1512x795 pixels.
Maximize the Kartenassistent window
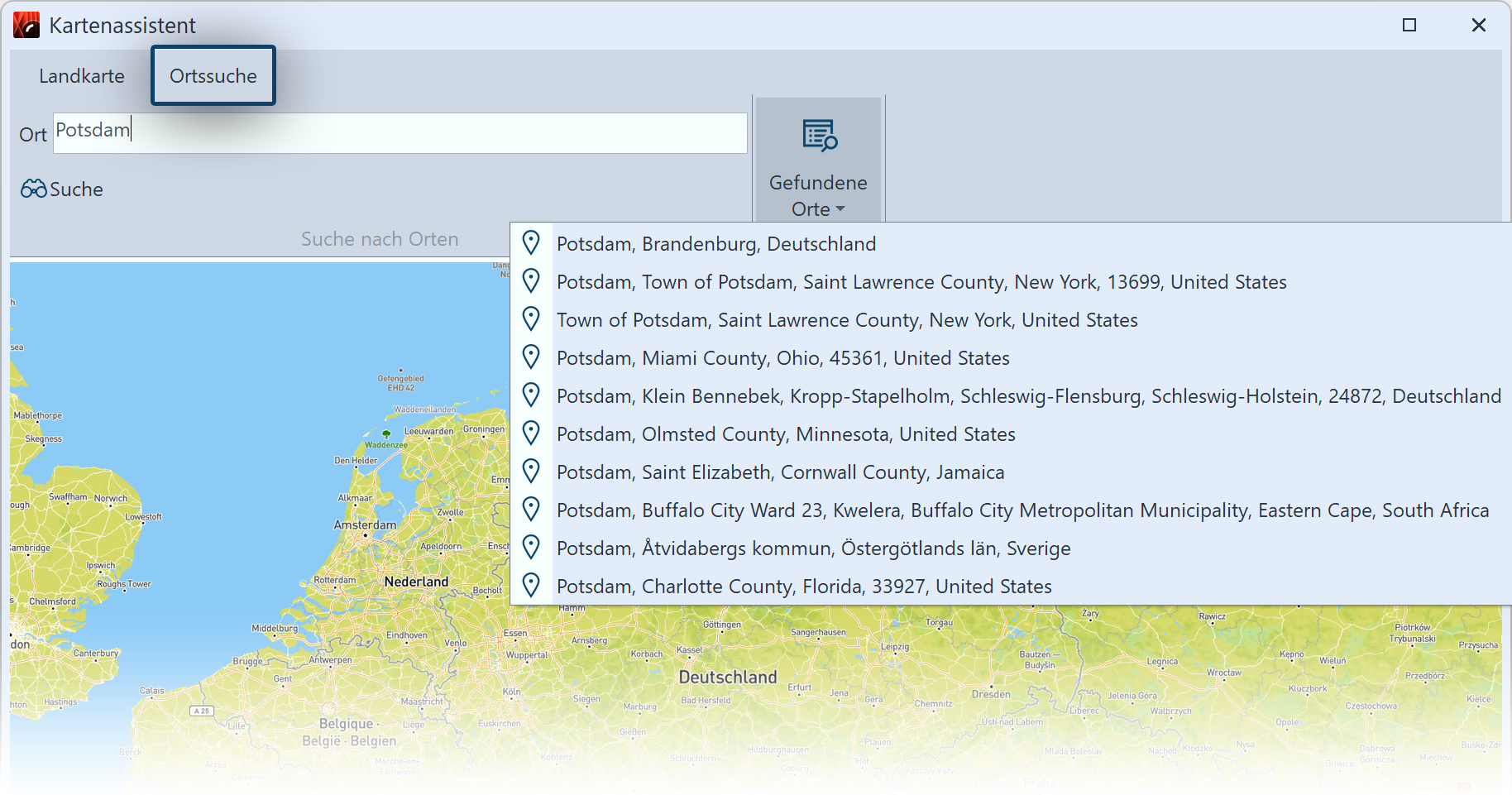coord(1409,25)
